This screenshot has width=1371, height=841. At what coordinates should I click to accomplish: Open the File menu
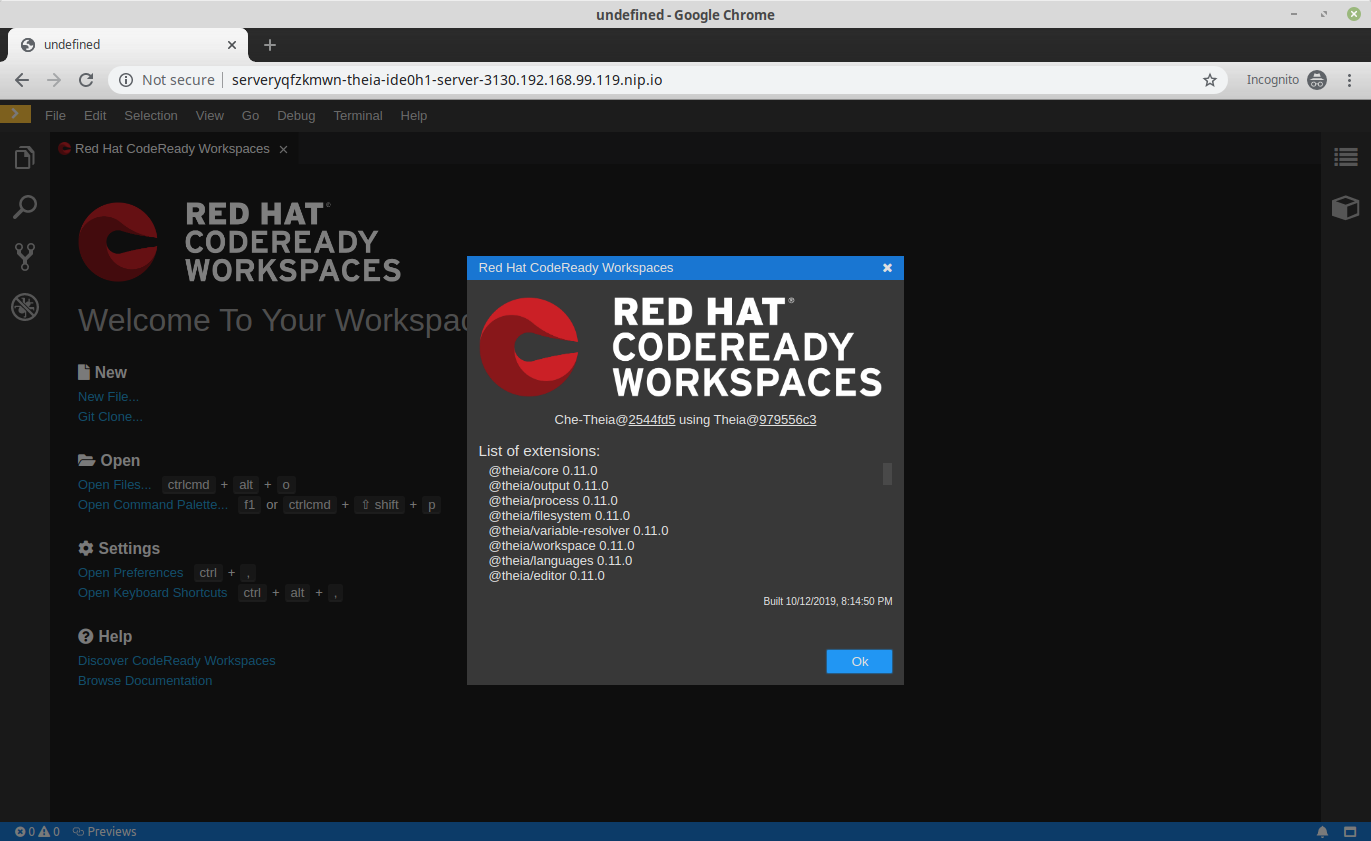pyautogui.click(x=55, y=115)
